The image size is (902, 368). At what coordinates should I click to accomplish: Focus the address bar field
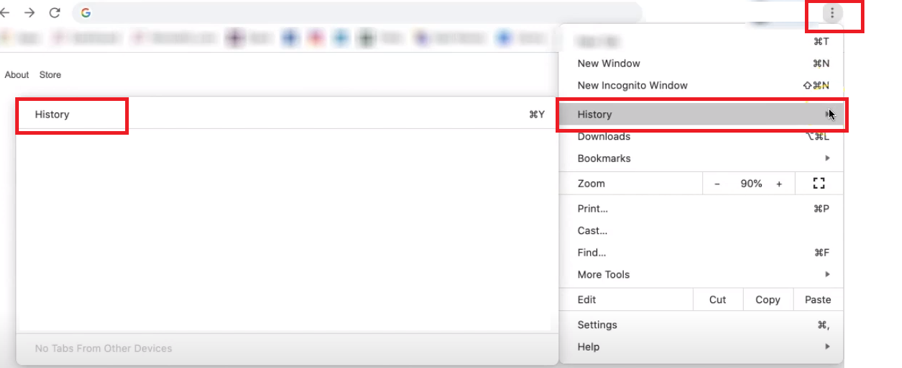pos(357,13)
